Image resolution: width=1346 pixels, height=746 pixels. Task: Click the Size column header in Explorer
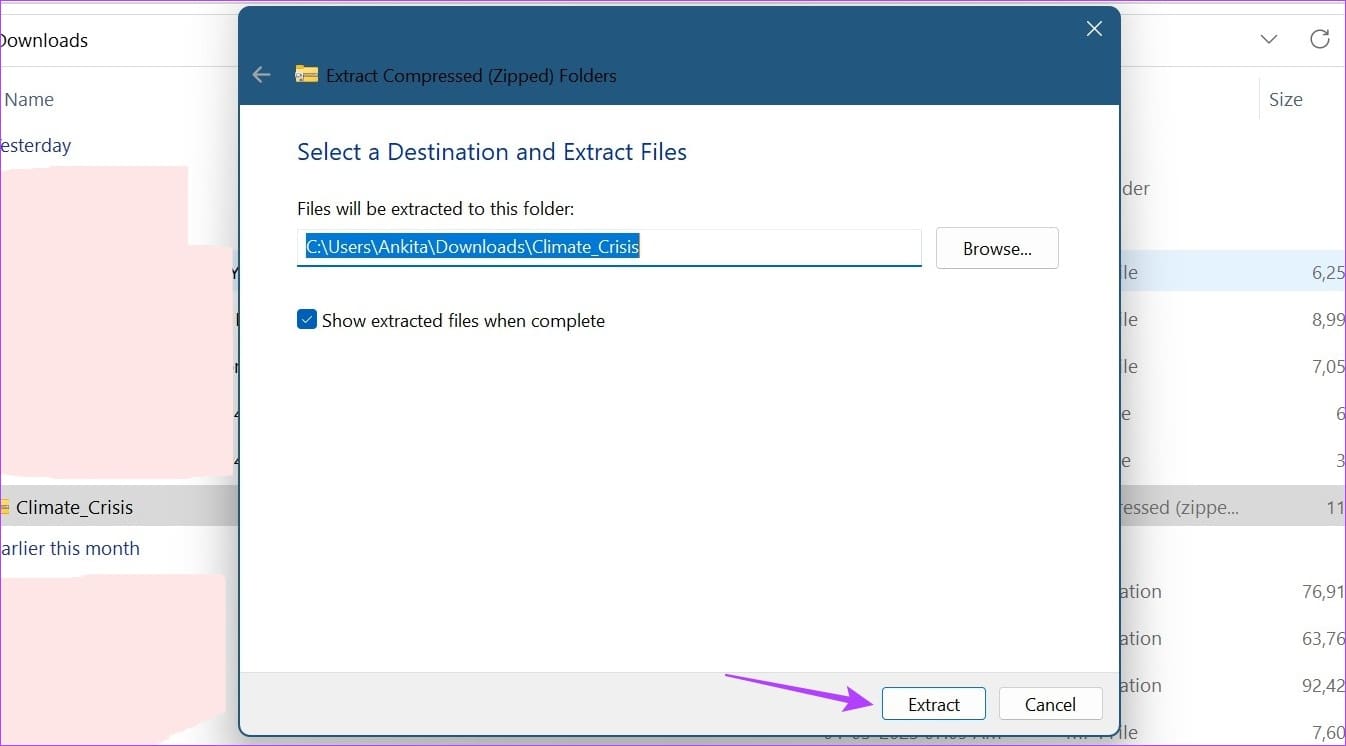[1285, 99]
